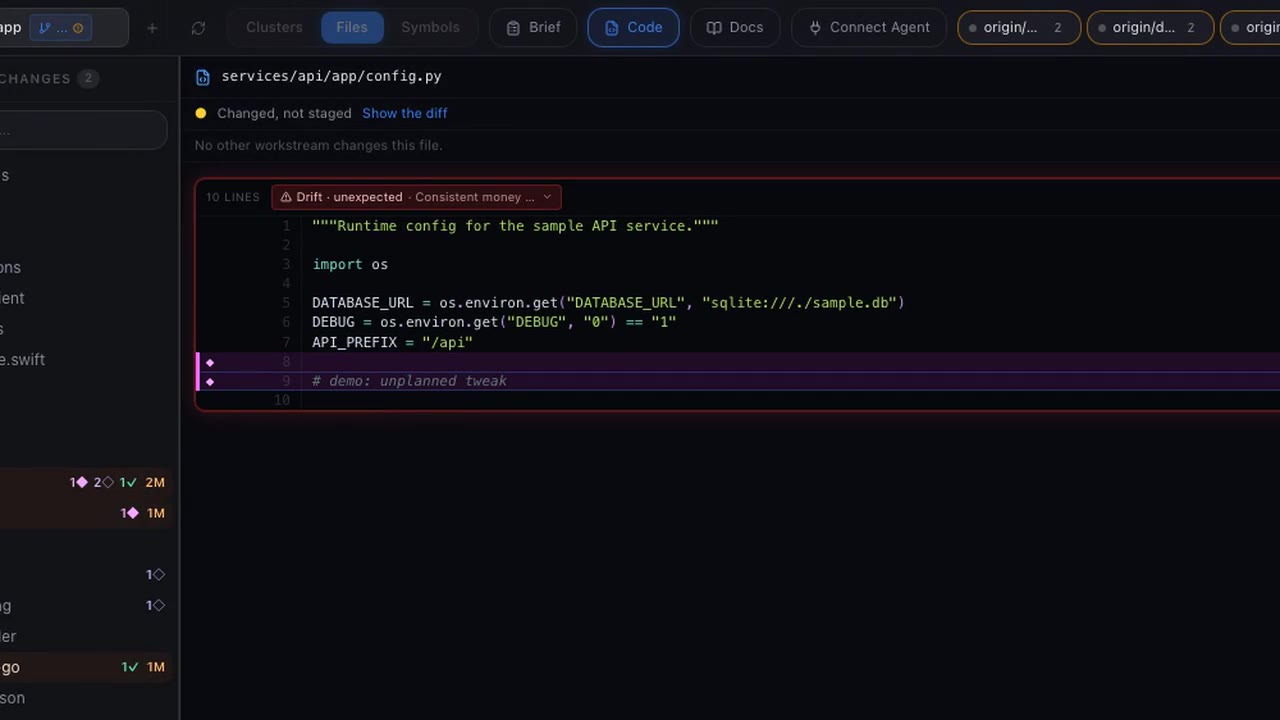Select the sidebar row ending in .swift
This screenshot has width=1280, height=720.
(85, 360)
